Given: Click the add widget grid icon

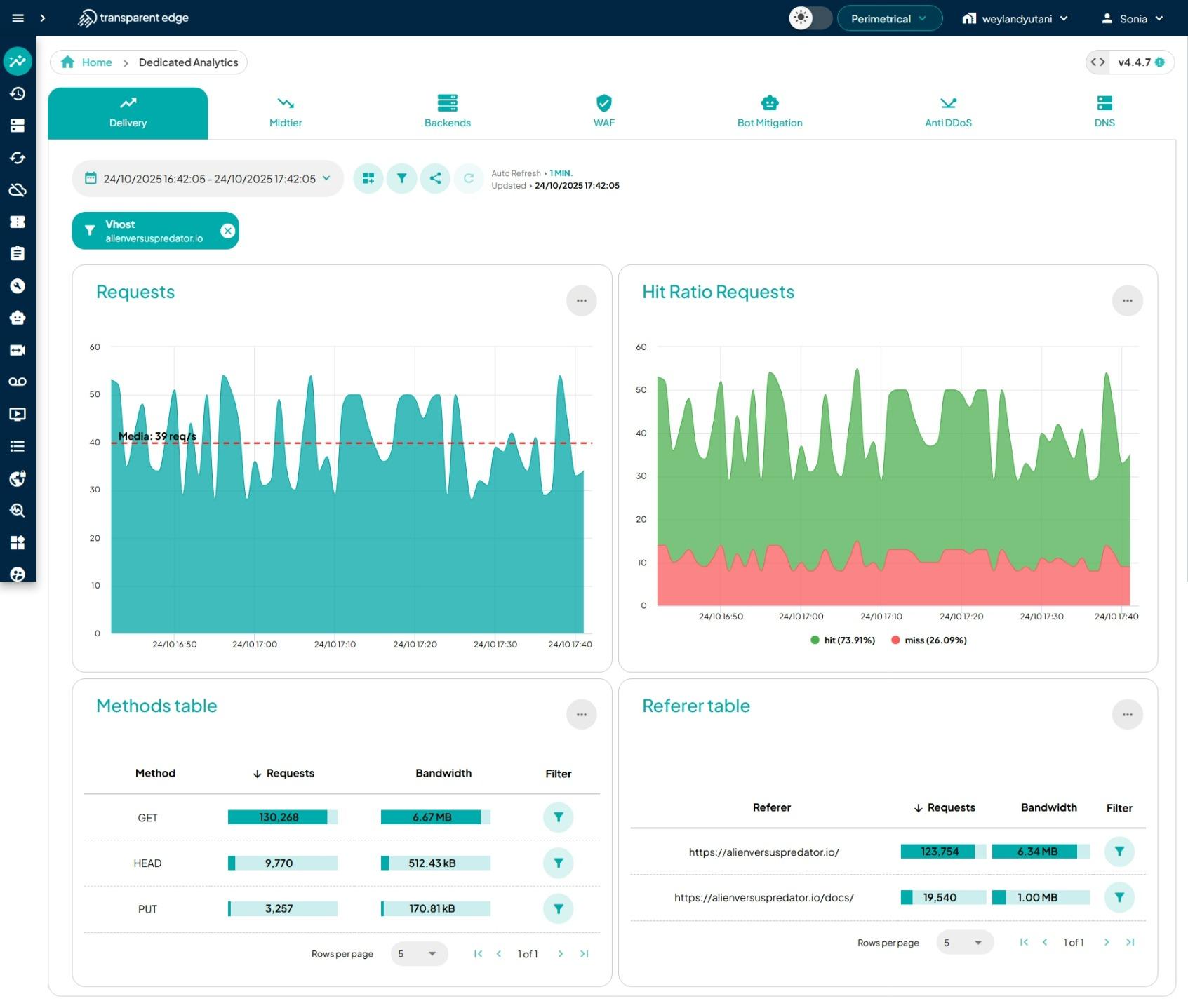Looking at the screenshot, I should [368, 178].
